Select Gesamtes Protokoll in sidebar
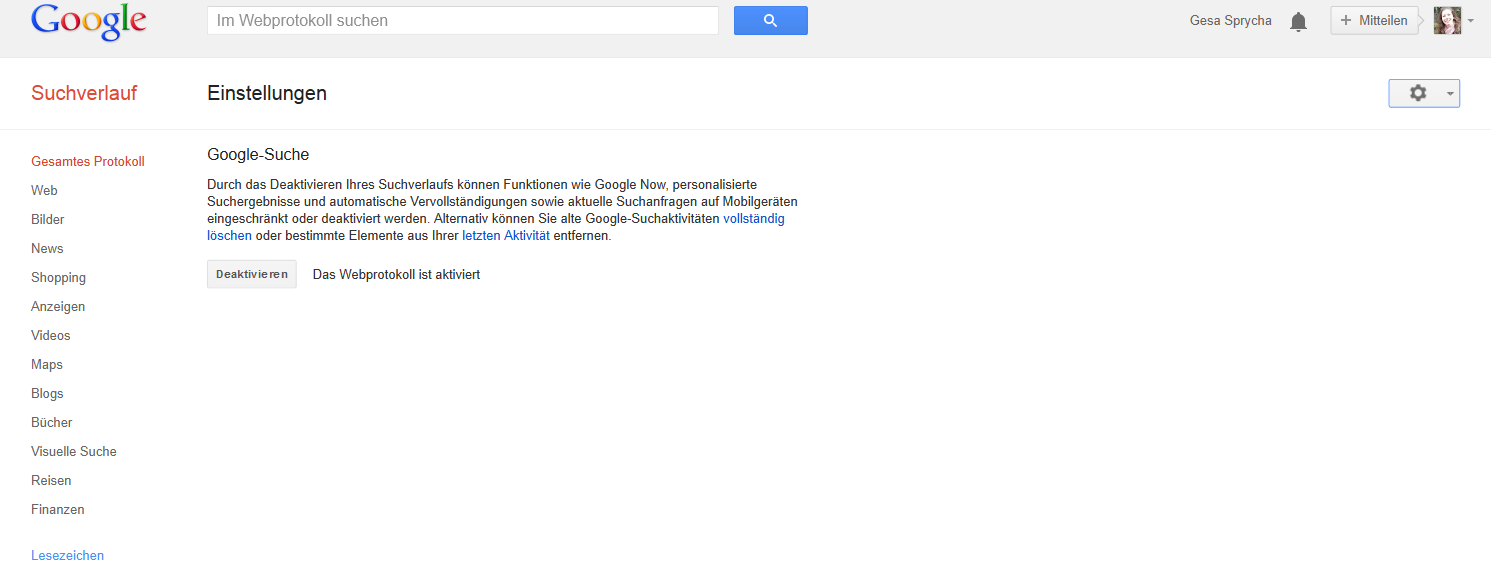This screenshot has height=569, width=1491. click(88, 161)
